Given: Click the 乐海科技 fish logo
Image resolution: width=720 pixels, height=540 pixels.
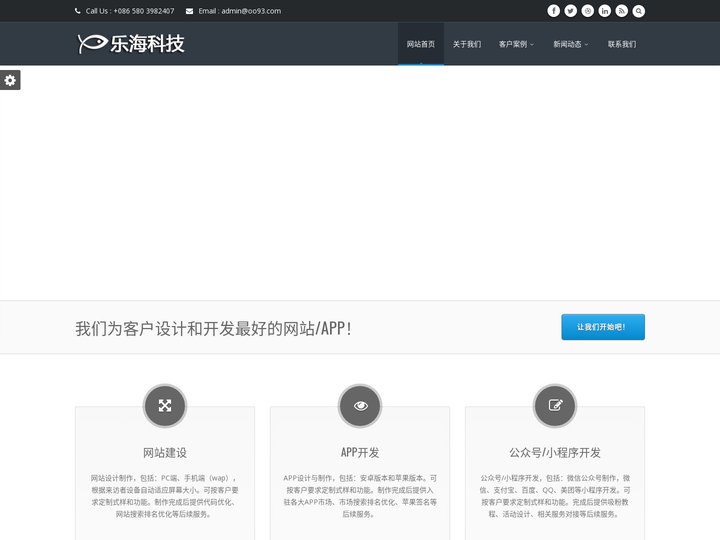Looking at the screenshot, I should click(131, 44).
